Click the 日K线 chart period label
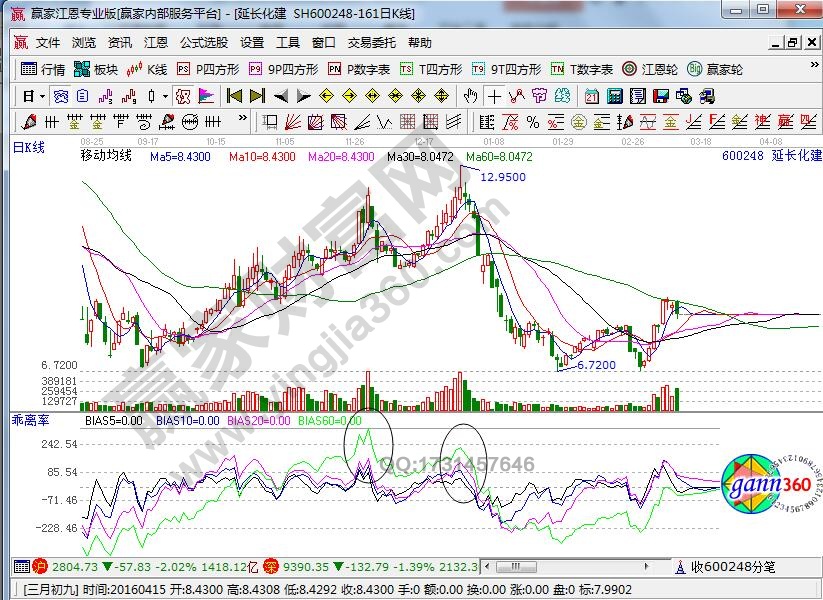This screenshot has height=600, width=823. coord(29,147)
